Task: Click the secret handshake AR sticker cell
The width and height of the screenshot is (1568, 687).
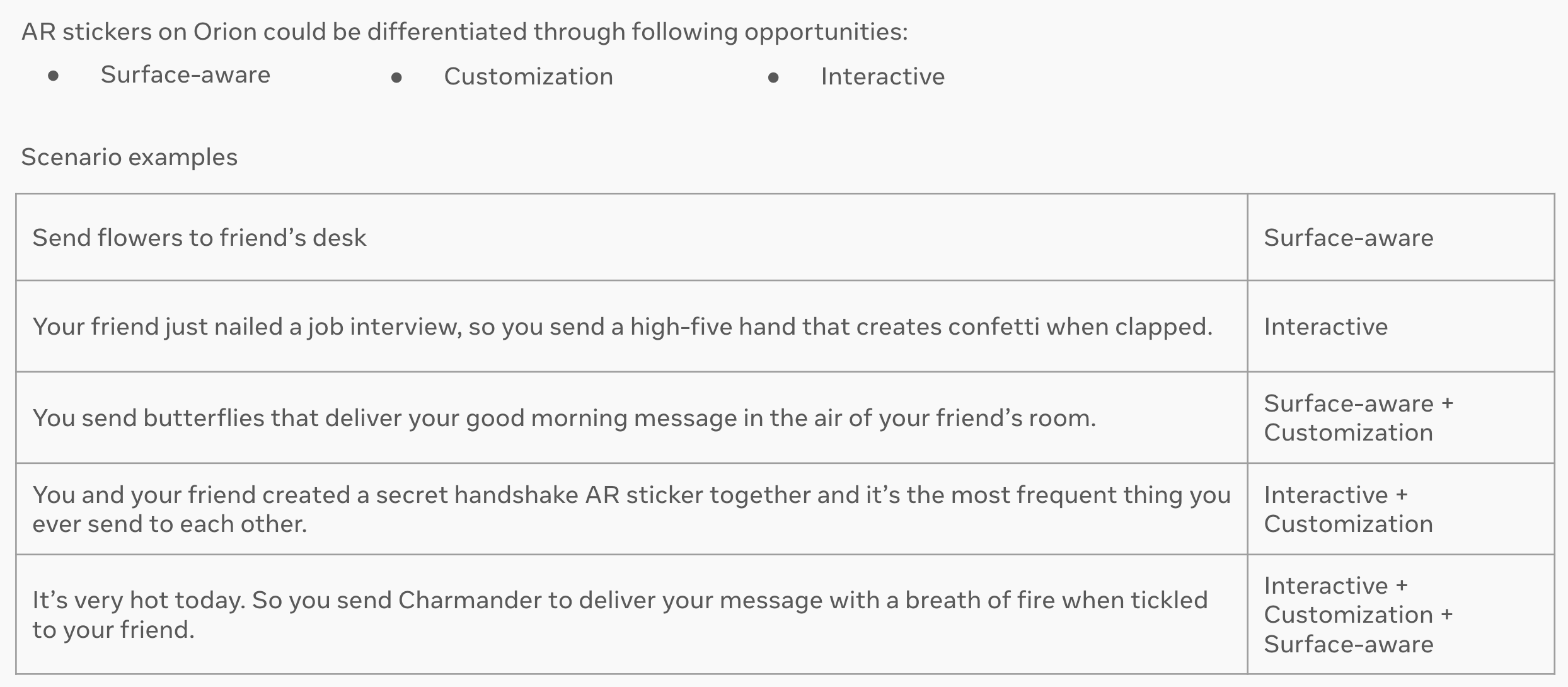Action: click(x=631, y=509)
